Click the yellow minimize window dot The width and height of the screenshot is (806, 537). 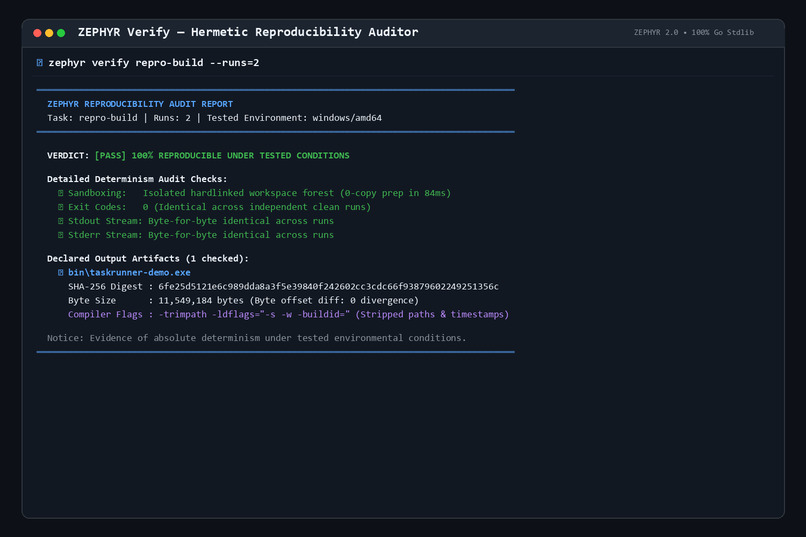pos(49,33)
